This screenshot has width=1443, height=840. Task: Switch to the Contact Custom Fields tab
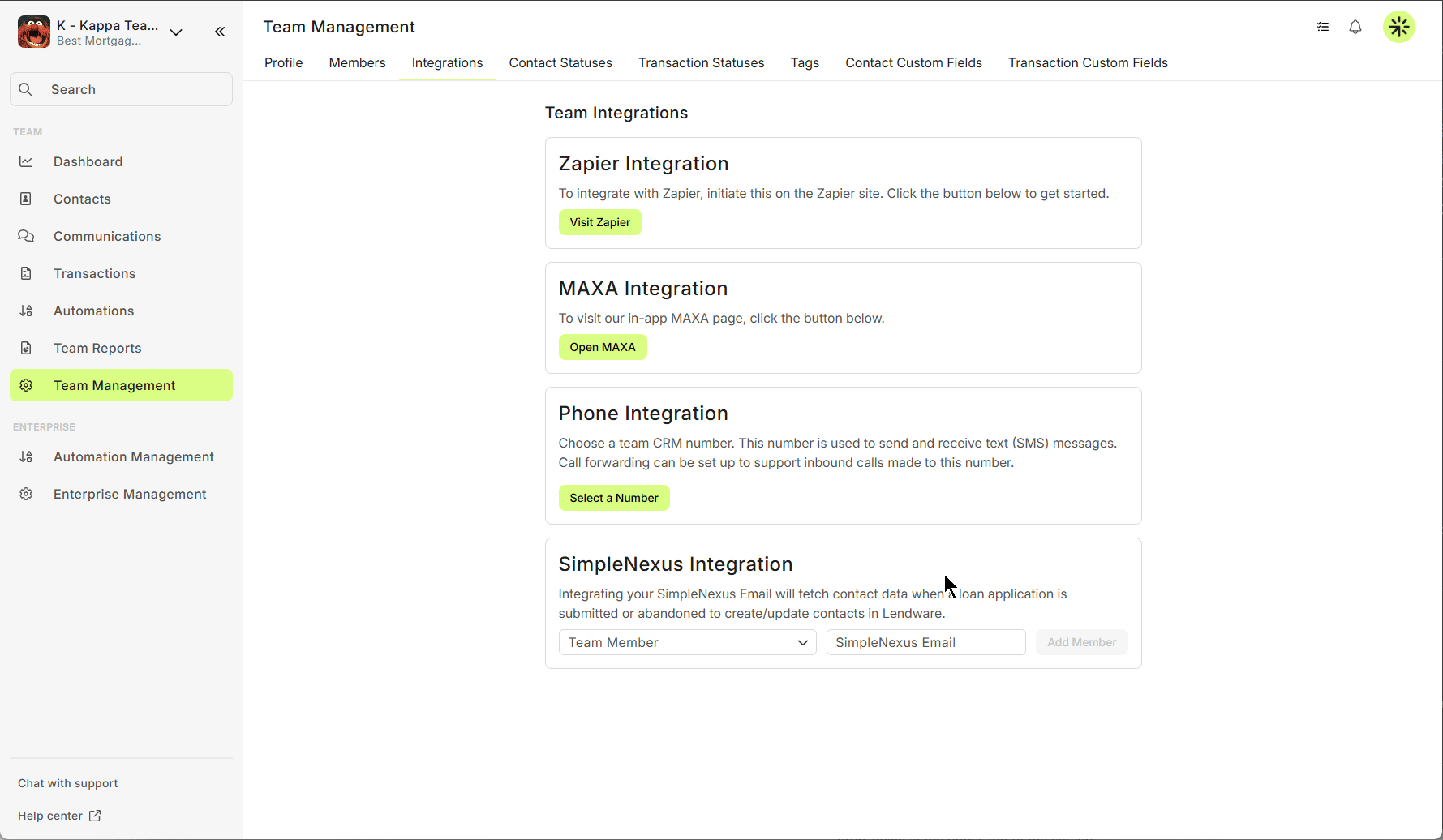coord(913,62)
